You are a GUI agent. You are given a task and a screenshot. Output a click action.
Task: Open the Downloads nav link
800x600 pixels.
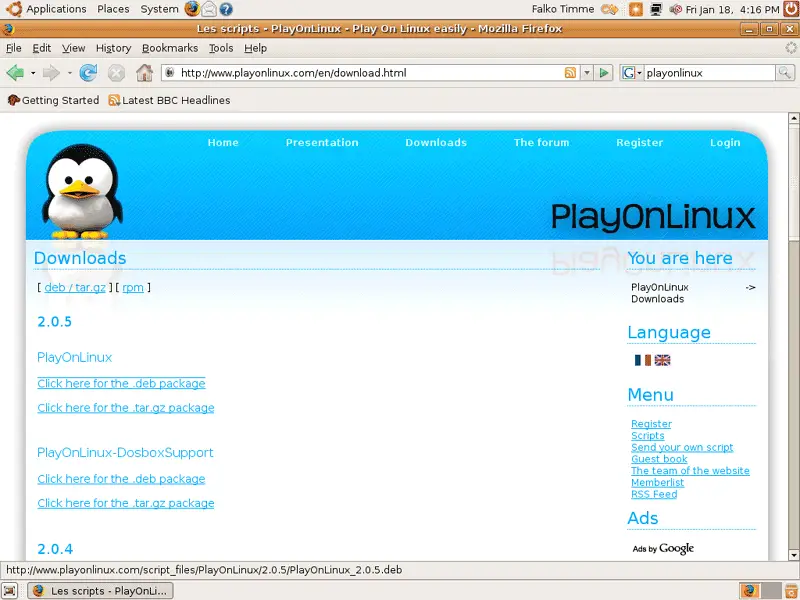pyautogui.click(x=436, y=142)
